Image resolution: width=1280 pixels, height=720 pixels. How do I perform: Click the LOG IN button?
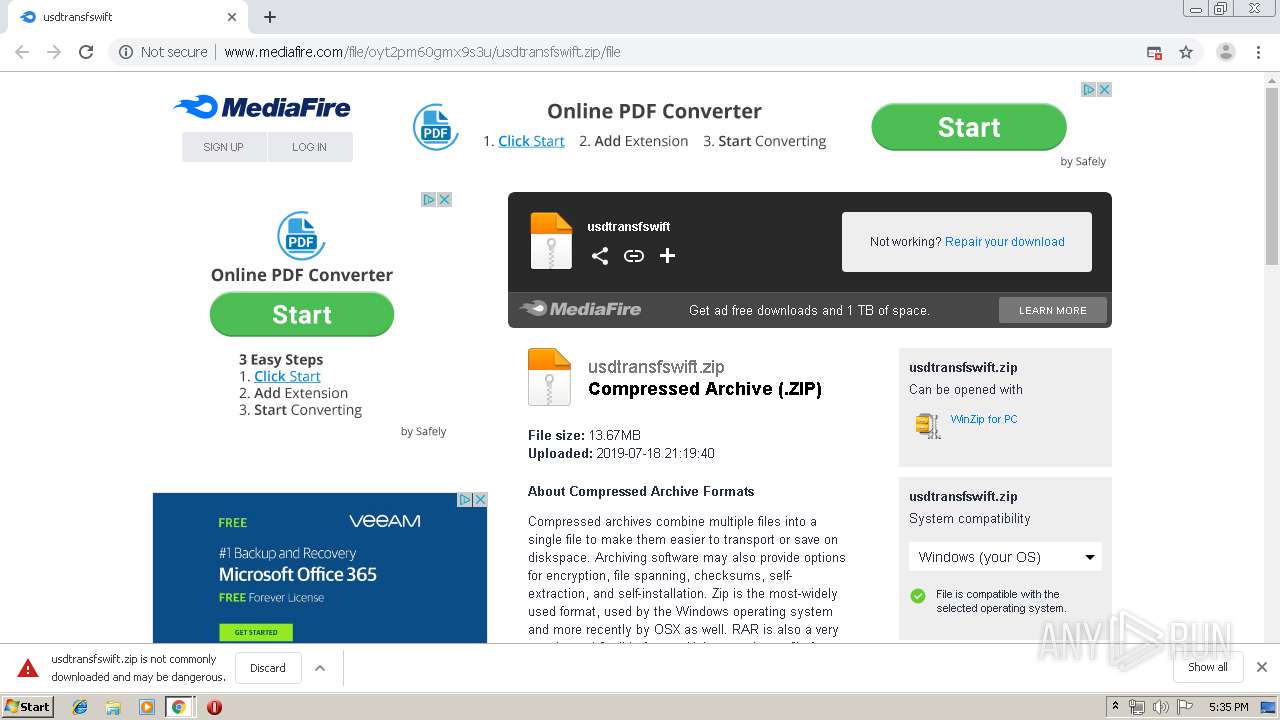tap(310, 147)
